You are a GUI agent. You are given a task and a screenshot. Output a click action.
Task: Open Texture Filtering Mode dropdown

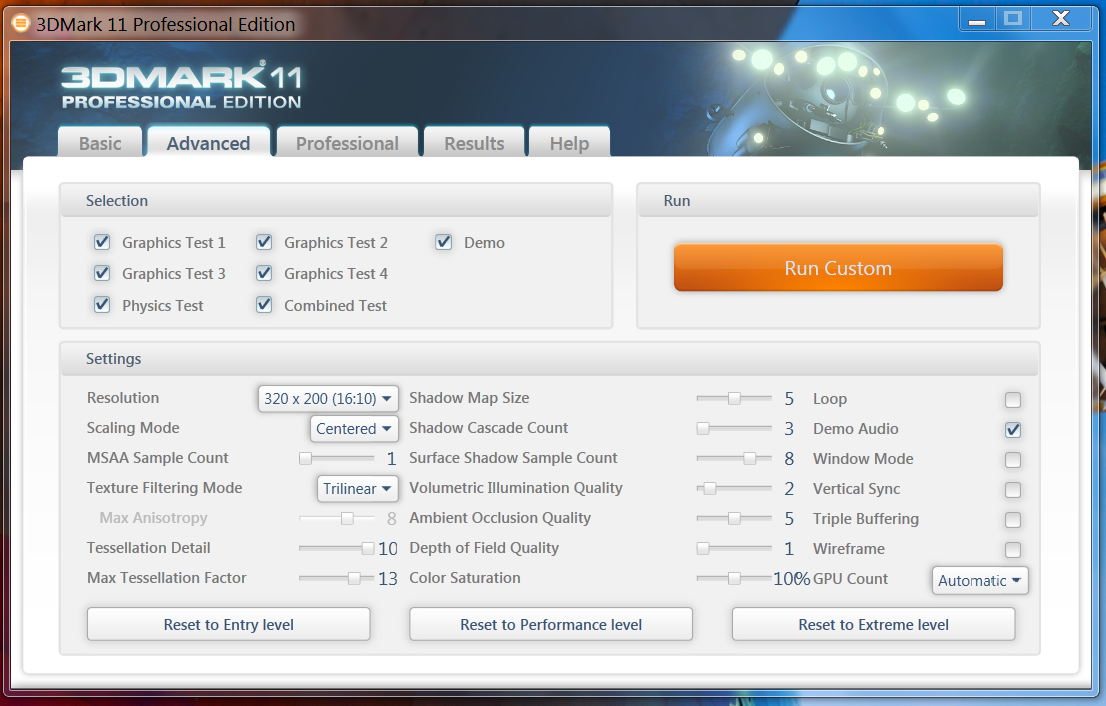coord(358,488)
